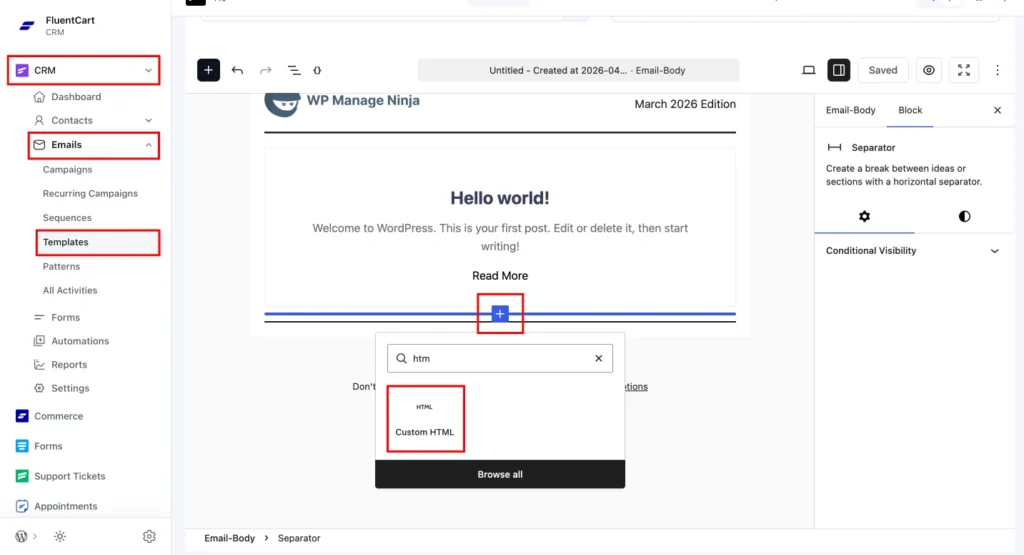Focus the block search field
Screen dimensions: 1024x555
(500, 358)
